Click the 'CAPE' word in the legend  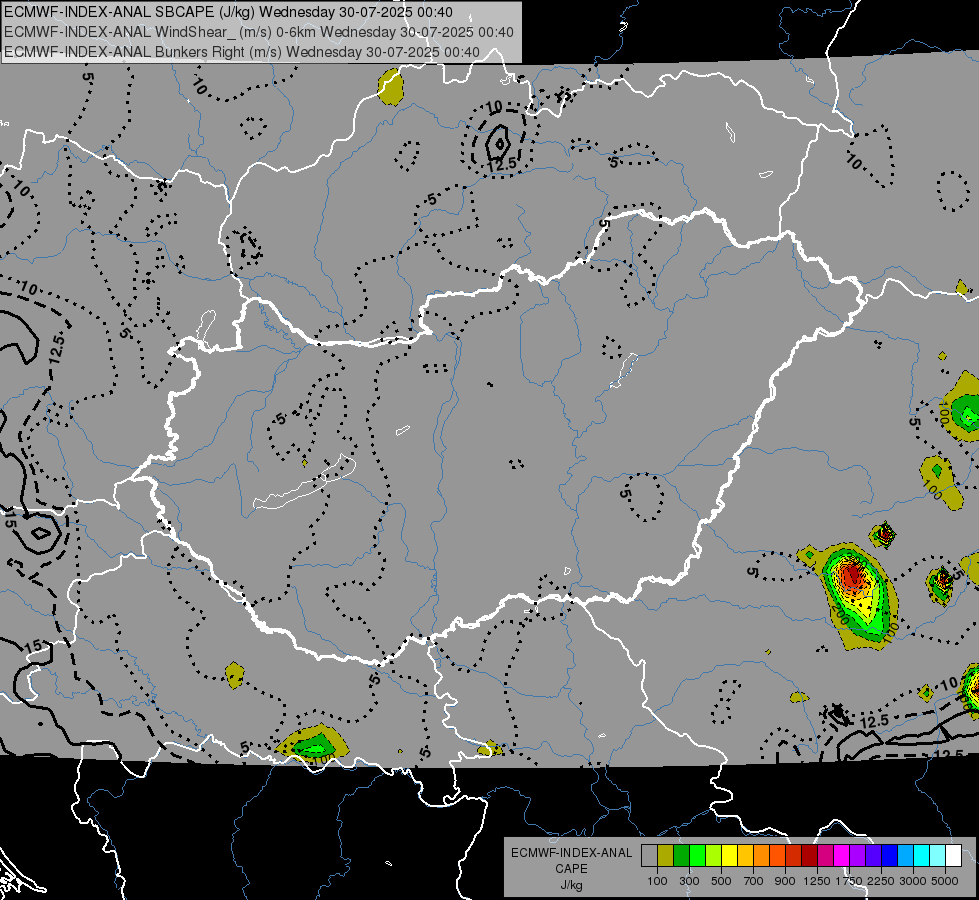coord(572,869)
